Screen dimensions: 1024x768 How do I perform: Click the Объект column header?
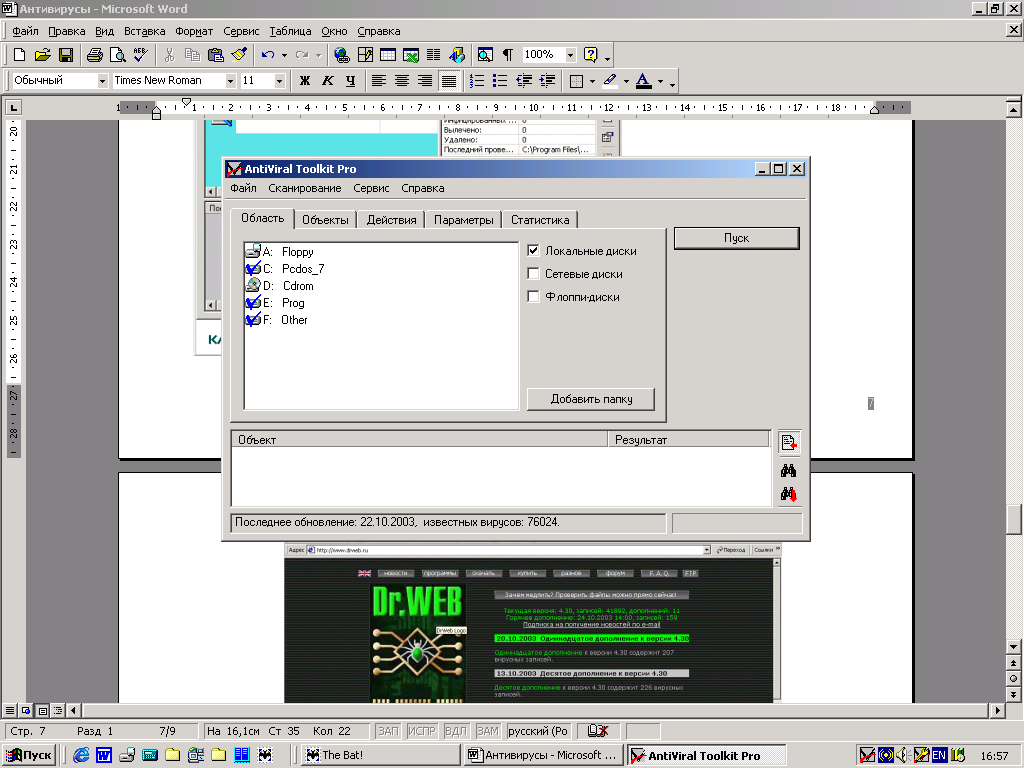tap(419, 440)
